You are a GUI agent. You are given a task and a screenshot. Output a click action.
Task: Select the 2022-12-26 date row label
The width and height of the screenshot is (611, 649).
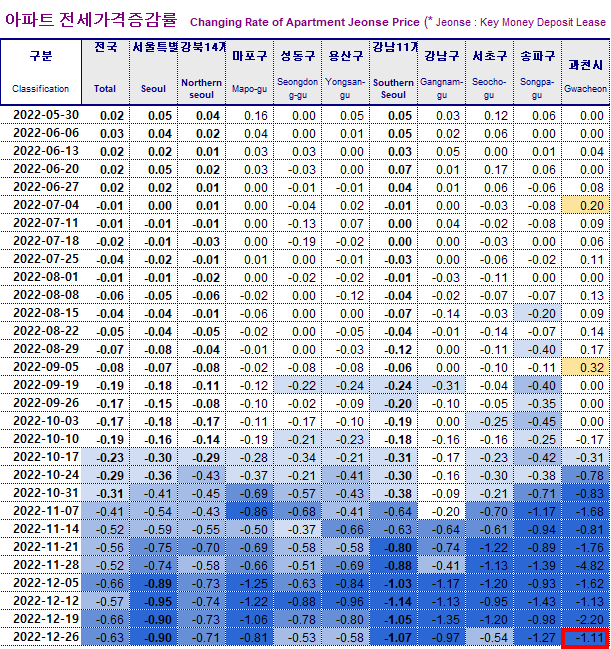pos(46,637)
